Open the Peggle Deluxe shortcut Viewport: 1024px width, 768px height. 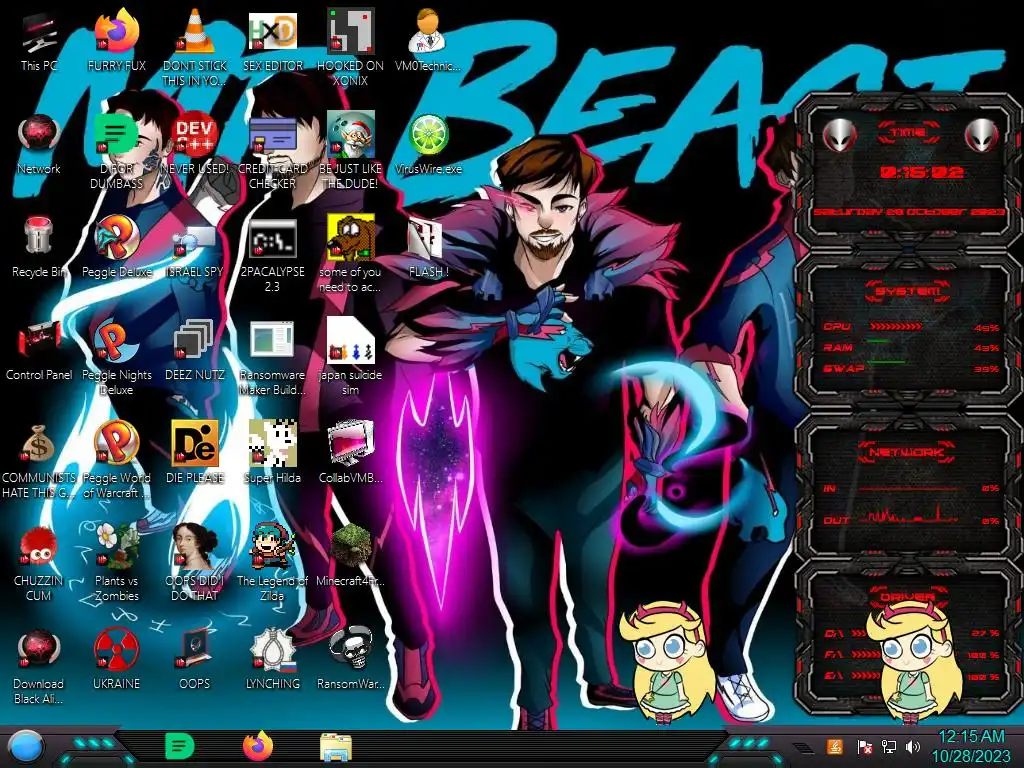pos(117,238)
